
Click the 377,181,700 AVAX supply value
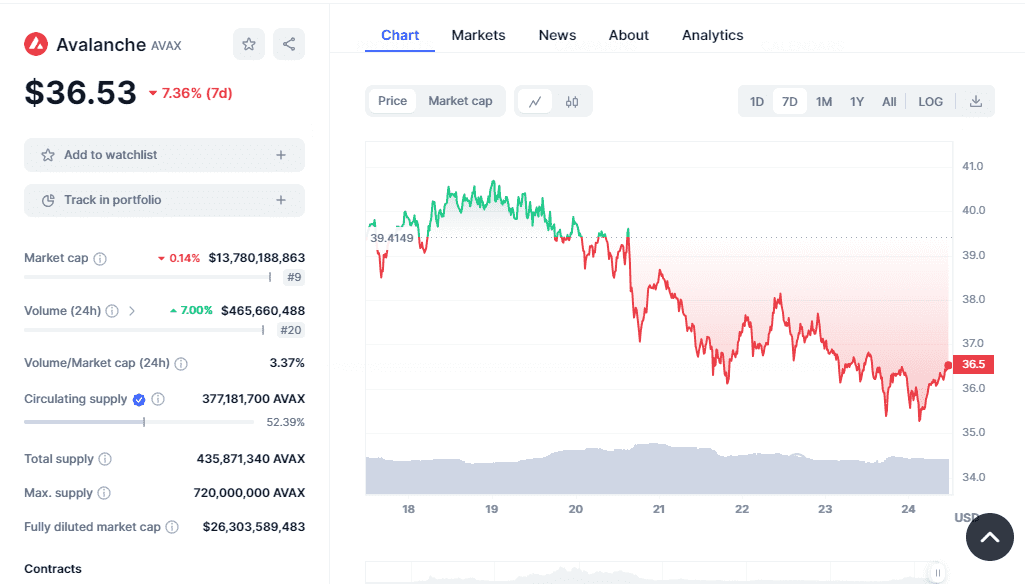254,398
